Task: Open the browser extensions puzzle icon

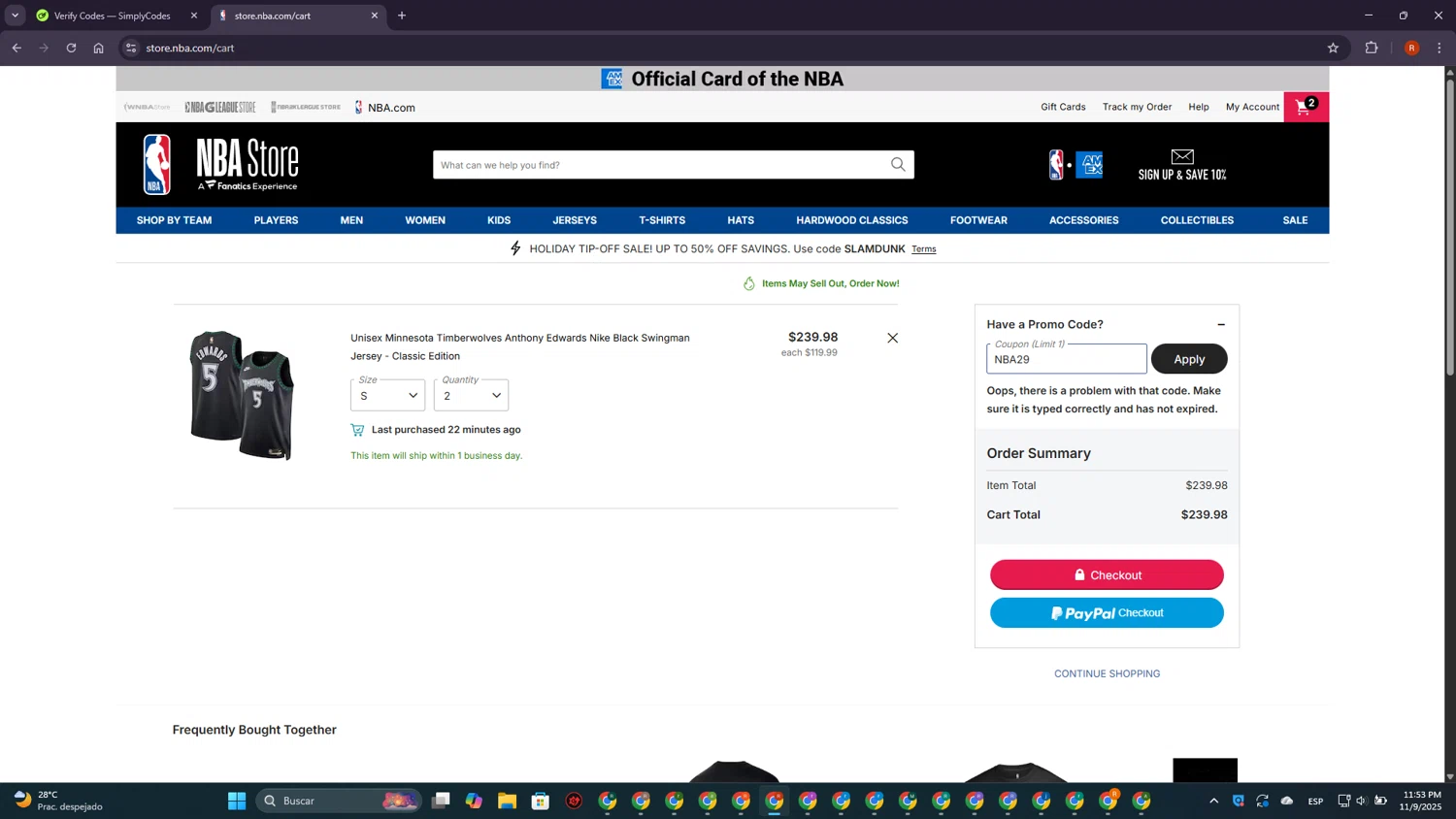Action: pyautogui.click(x=1372, y=48)
